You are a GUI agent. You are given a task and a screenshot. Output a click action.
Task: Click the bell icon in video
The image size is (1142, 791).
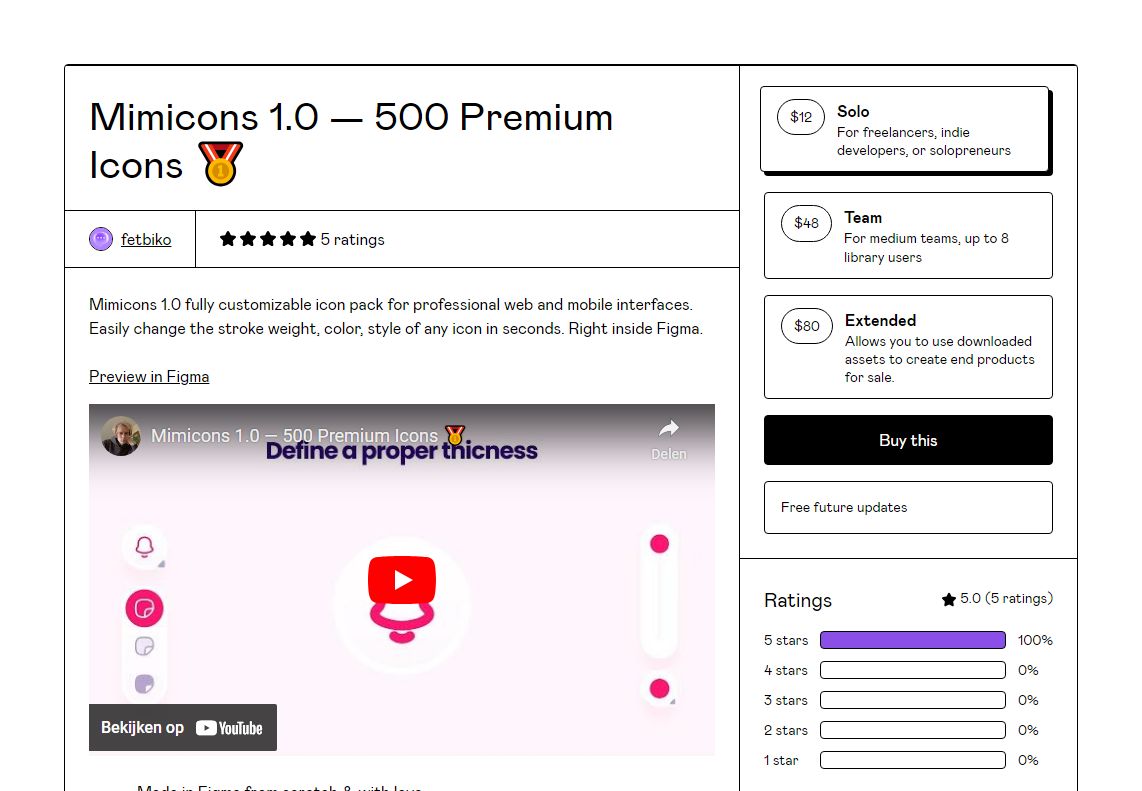(x=144, y=546)
